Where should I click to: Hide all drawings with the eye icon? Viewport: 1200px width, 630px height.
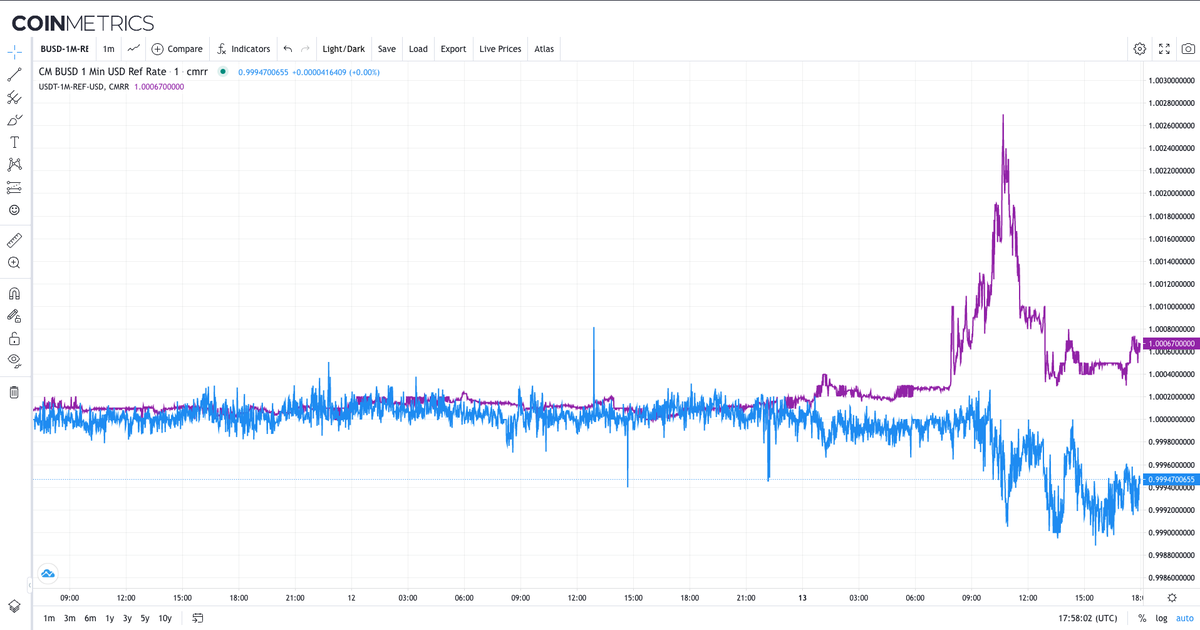point(14,360)
